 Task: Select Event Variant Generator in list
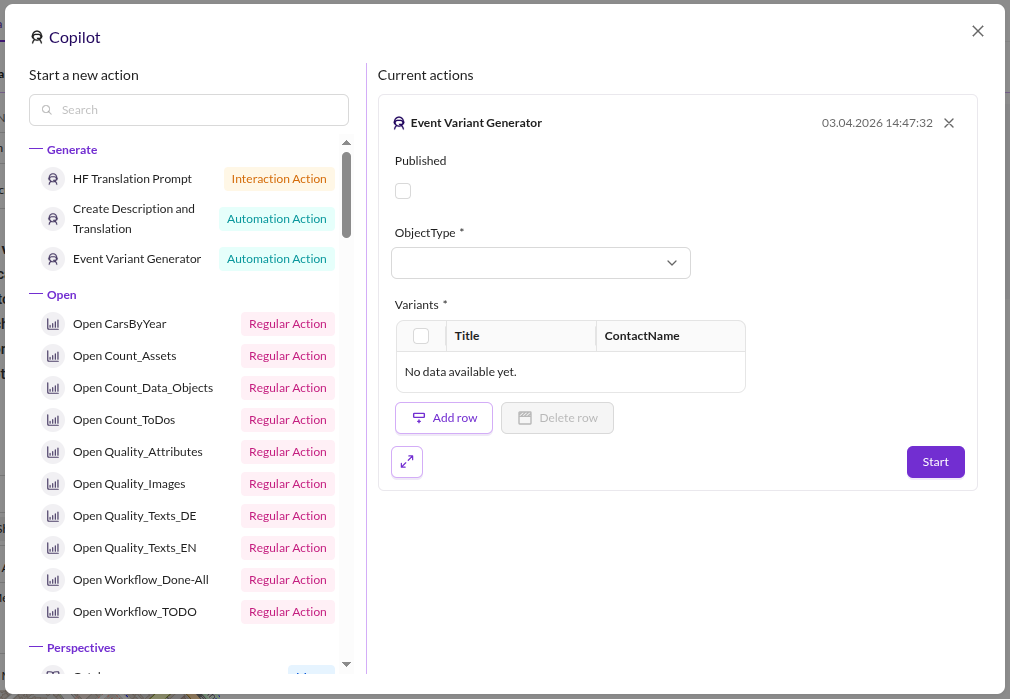click(x=188, y=259)
